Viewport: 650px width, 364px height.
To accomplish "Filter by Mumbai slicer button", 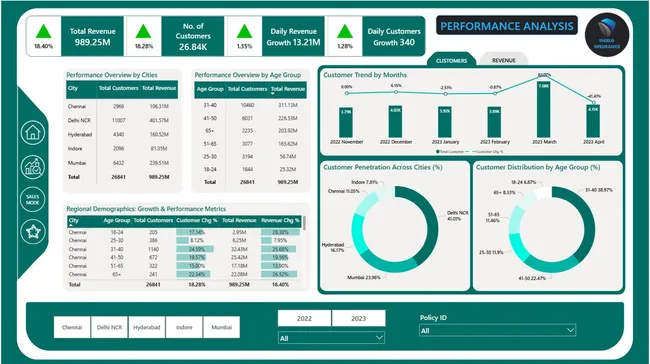I will pyautogui.click(x=221, y=327).
